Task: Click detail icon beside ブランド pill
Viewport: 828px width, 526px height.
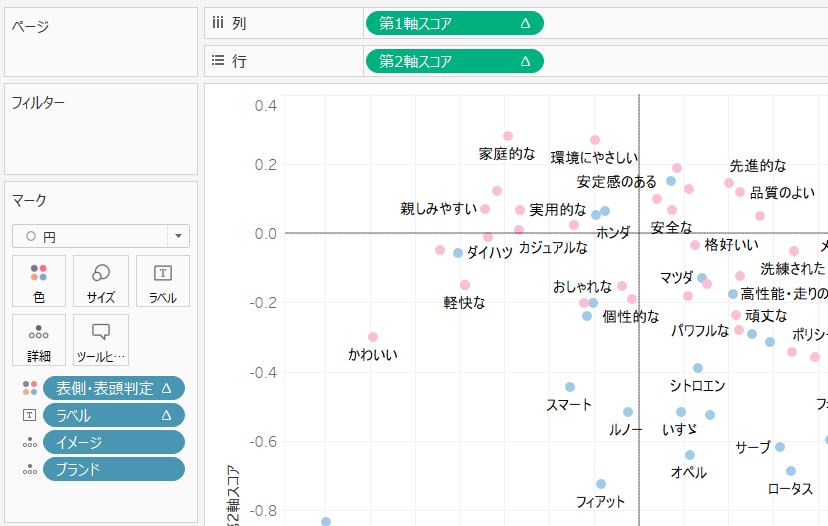Action: point(30,469)
